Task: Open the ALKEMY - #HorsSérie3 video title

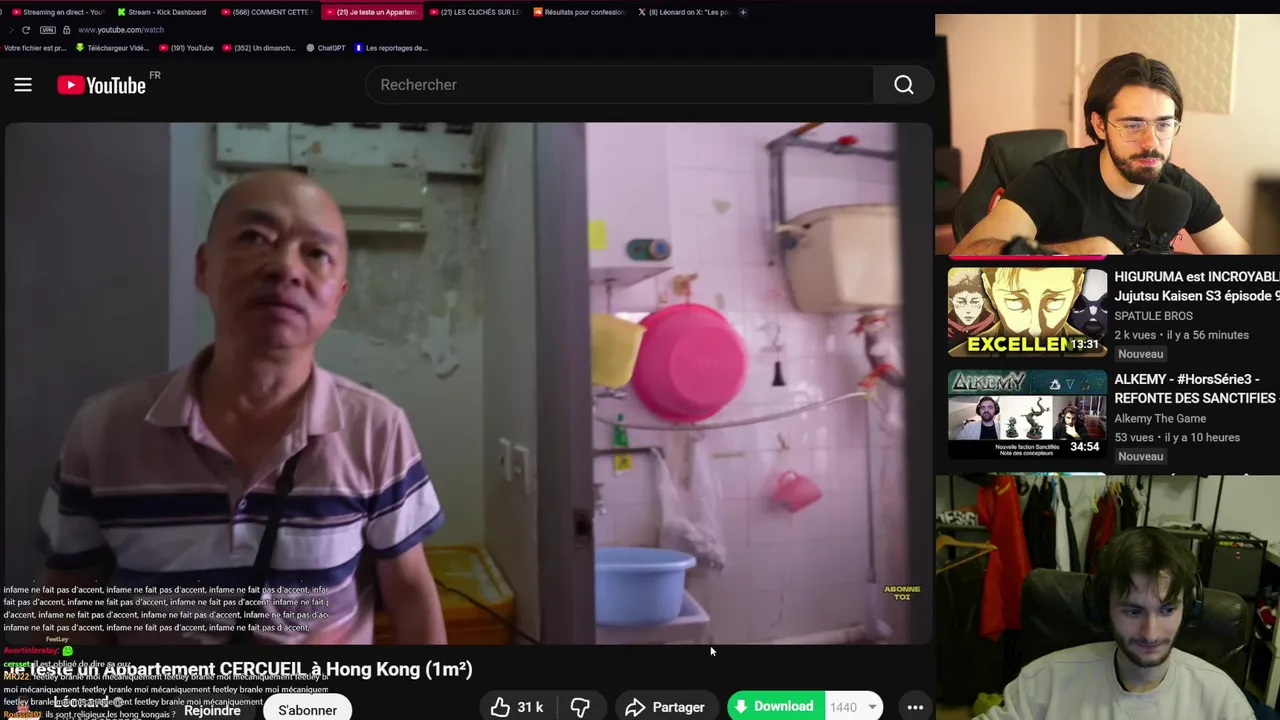Action: click(x=1196, y=389)
